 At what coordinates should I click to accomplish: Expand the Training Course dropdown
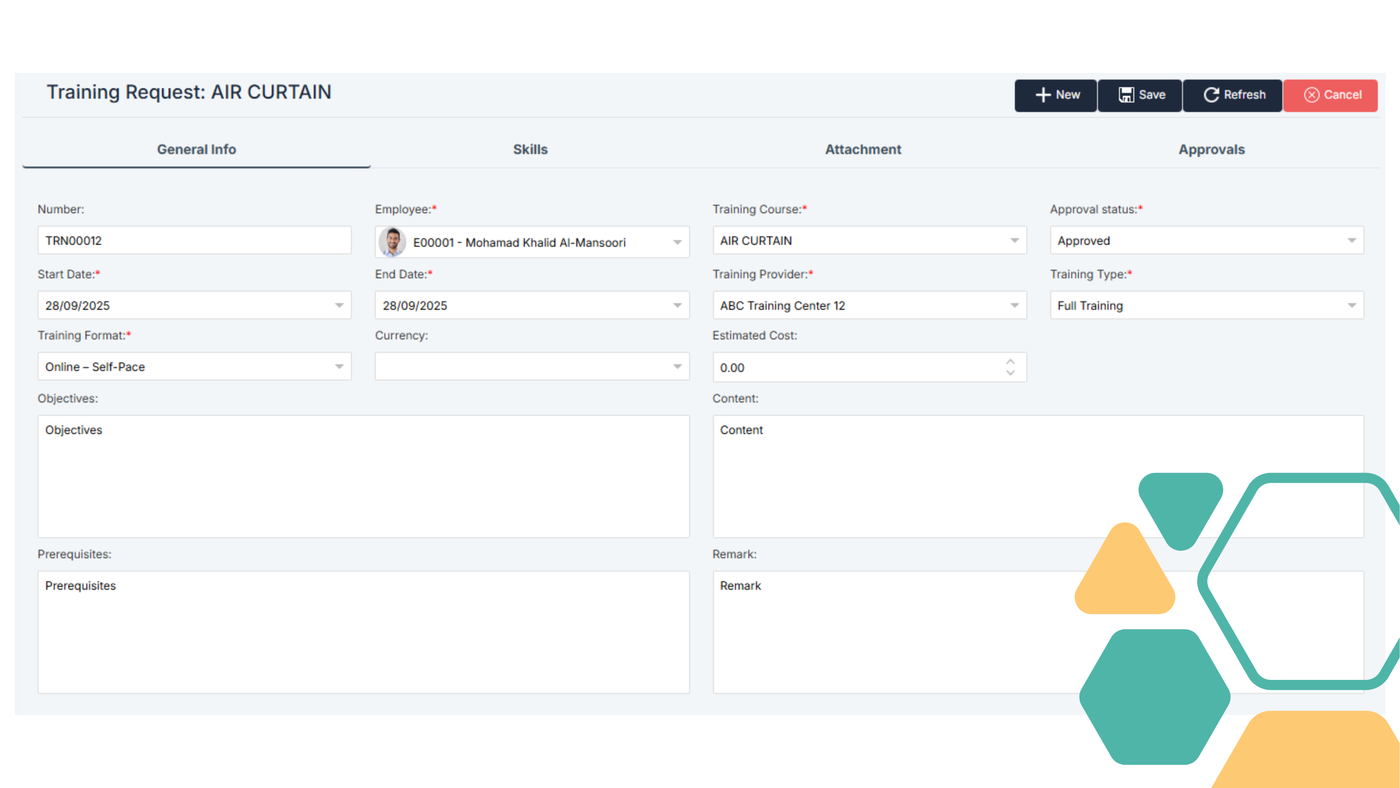tap(1014, 241)
